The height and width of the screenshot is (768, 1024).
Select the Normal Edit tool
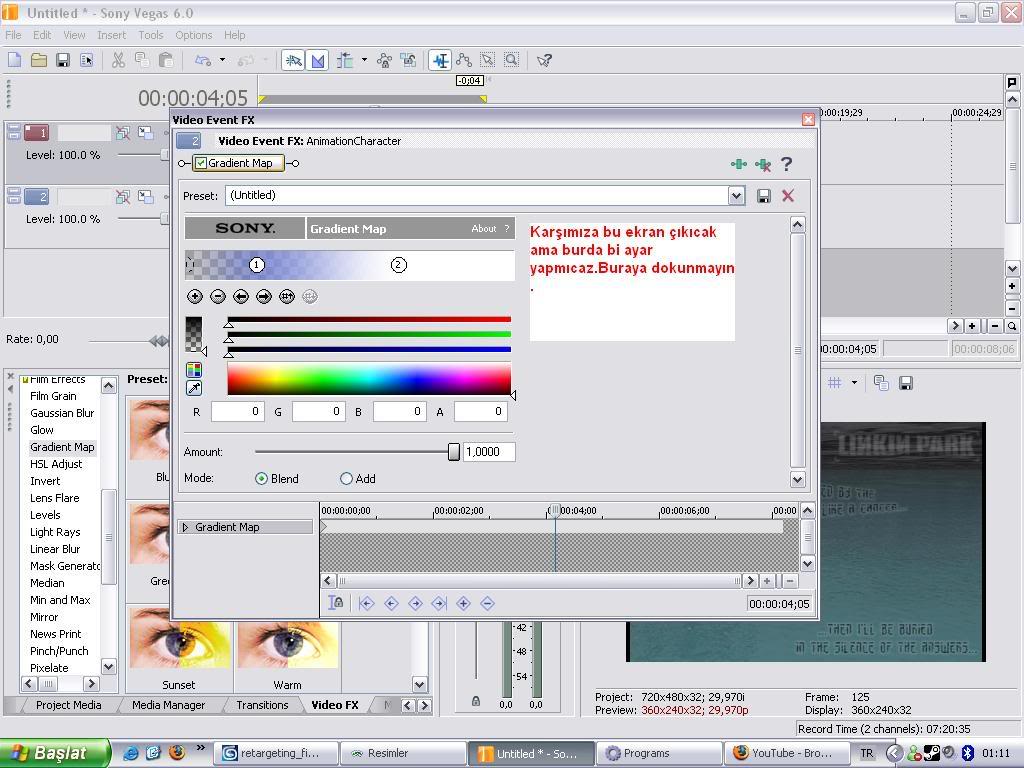point(440,61)
